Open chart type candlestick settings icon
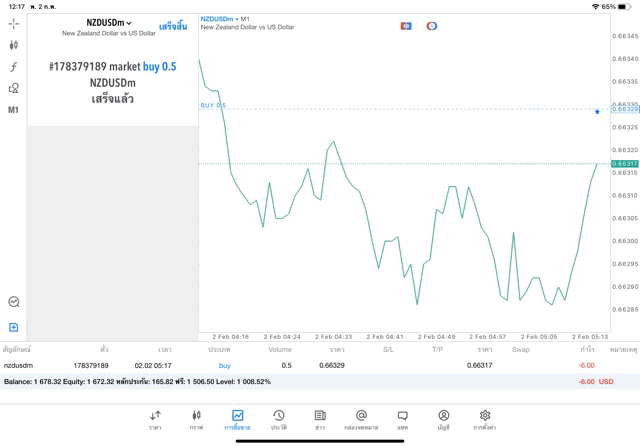640x447 pixels. (x=14, y=45)
